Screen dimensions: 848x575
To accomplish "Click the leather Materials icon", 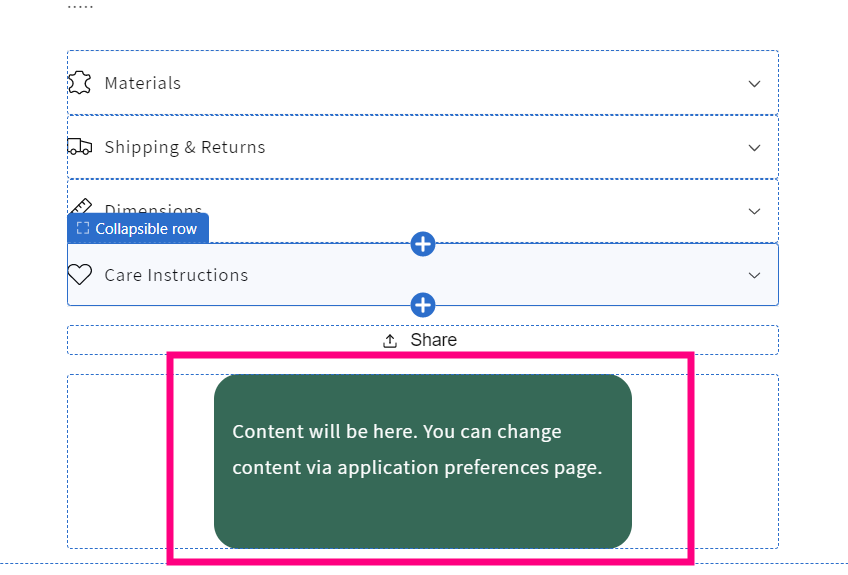I will coord(80,83).
